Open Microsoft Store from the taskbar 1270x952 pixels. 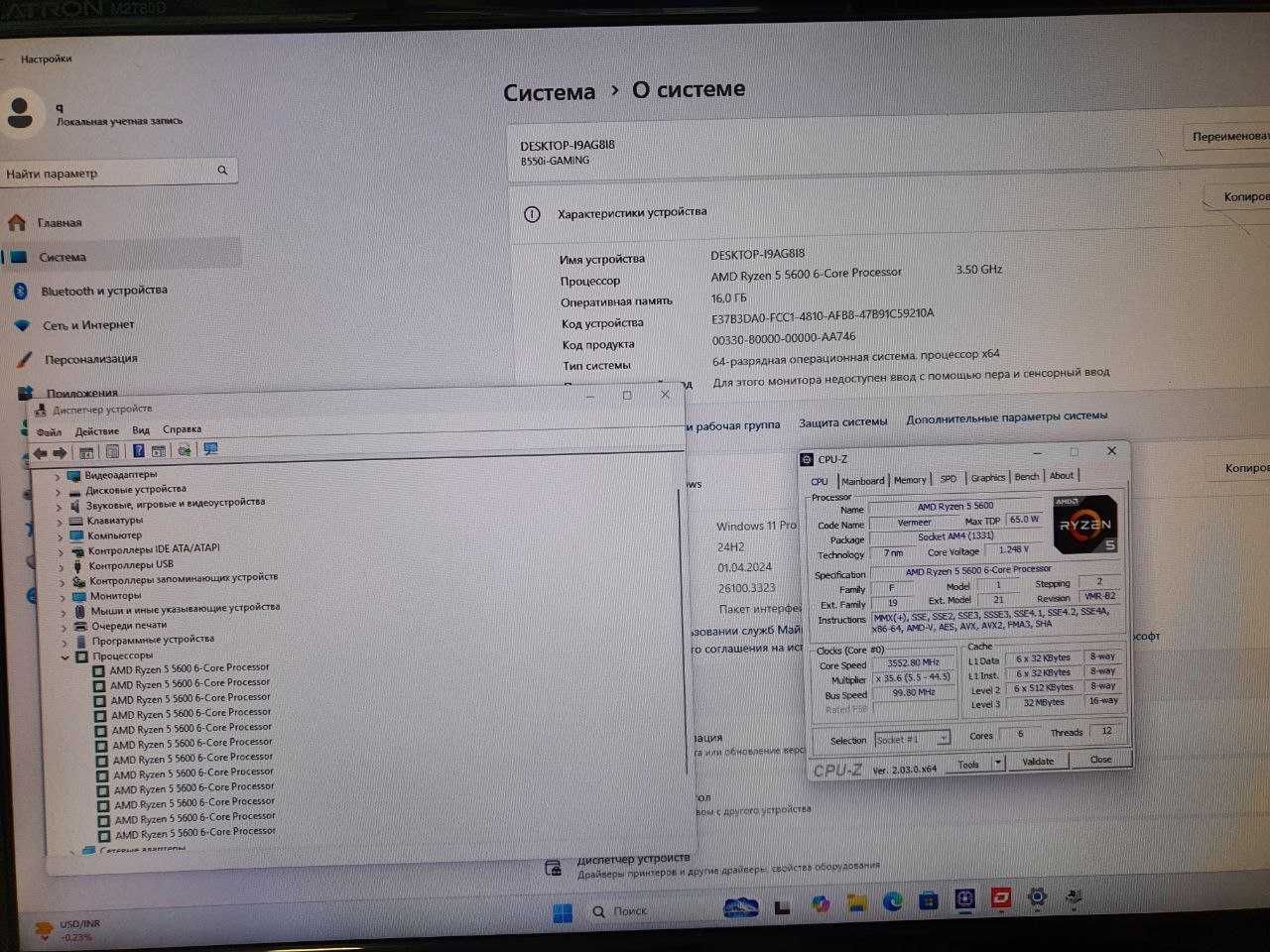pos(928,900)
